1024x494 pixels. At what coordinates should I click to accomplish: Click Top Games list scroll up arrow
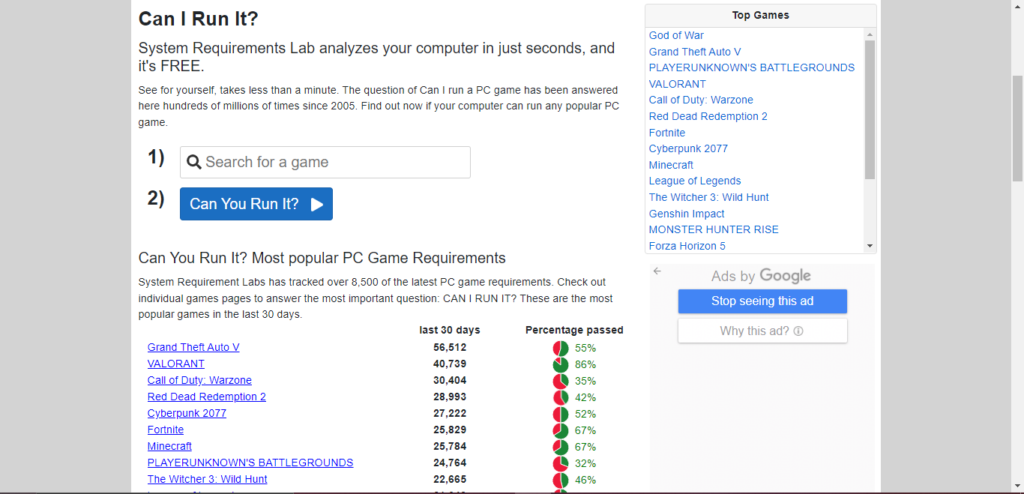click(869, 34)
